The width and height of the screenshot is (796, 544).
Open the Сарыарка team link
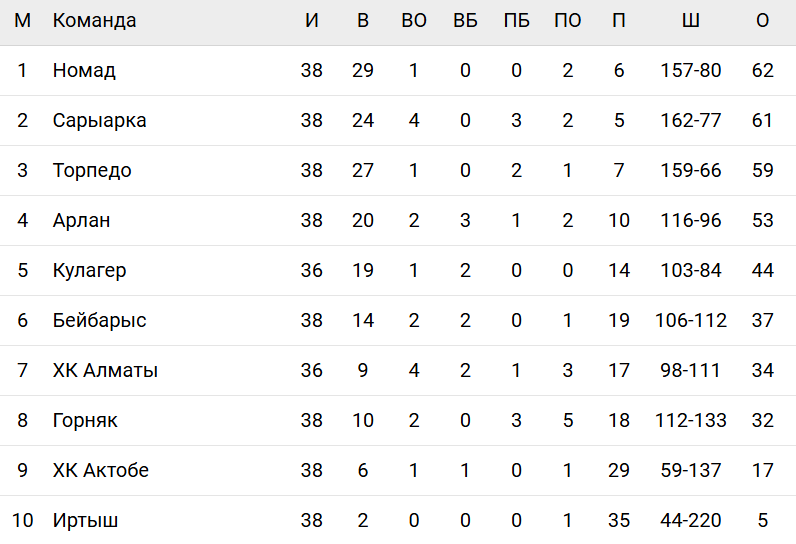(x=99, y=121)
